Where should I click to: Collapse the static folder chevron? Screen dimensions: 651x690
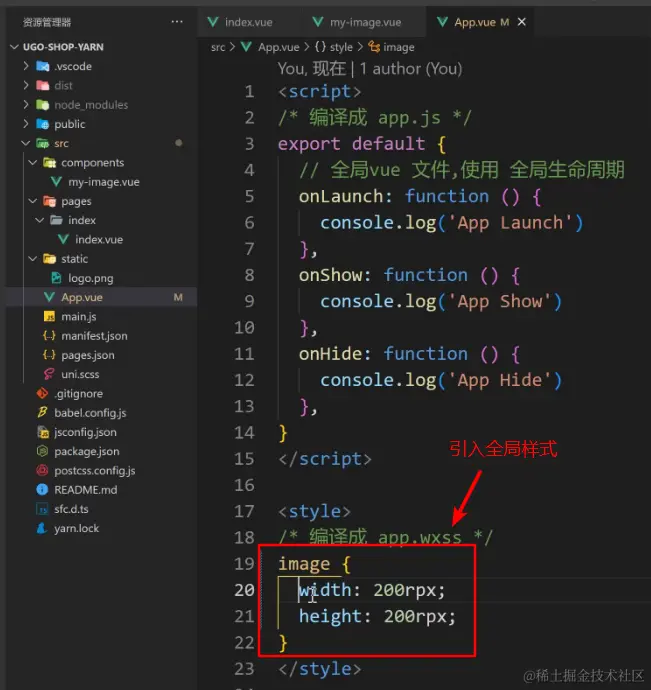tap(33, 259)
